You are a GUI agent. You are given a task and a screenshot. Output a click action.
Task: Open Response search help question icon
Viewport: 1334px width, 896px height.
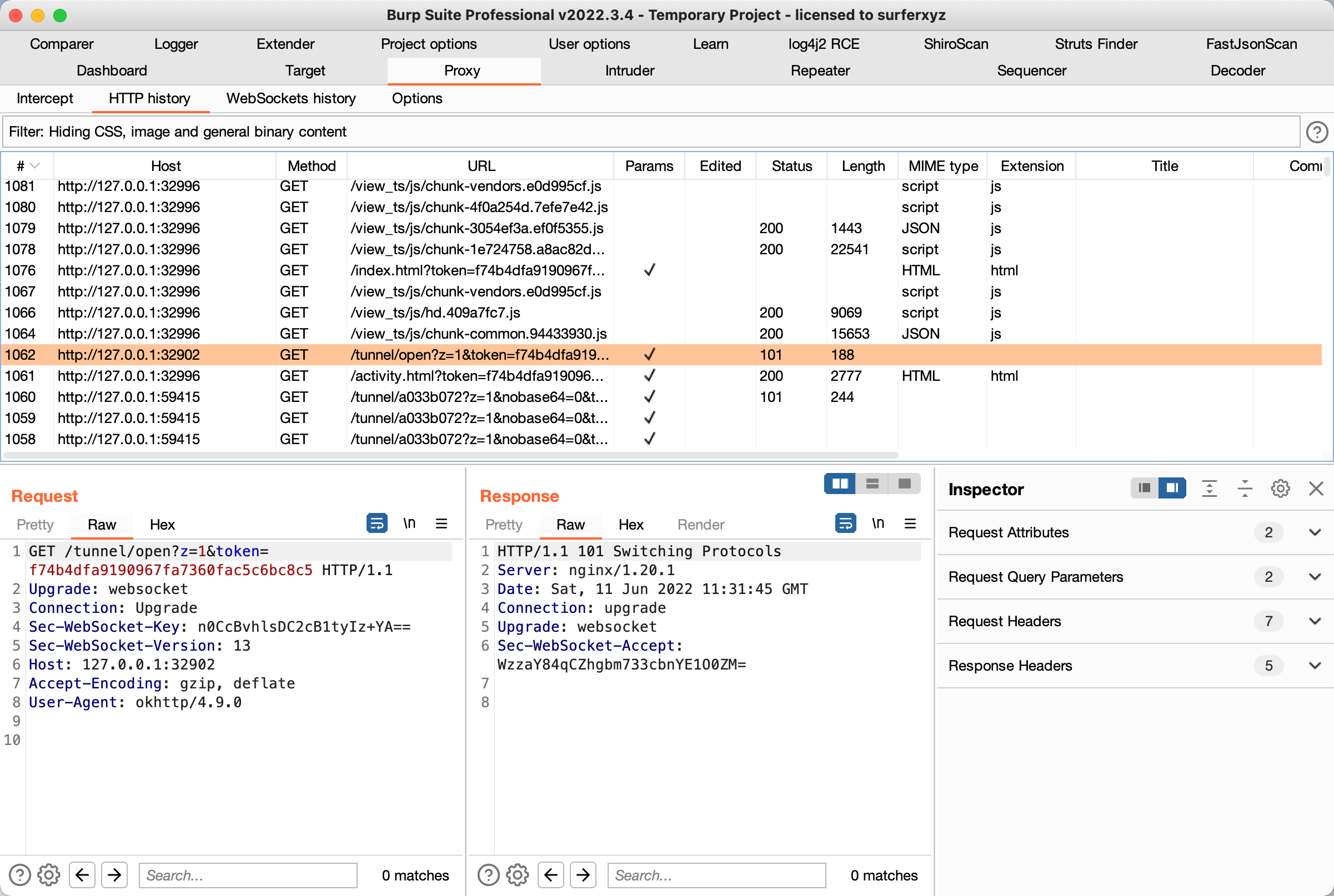489,875
